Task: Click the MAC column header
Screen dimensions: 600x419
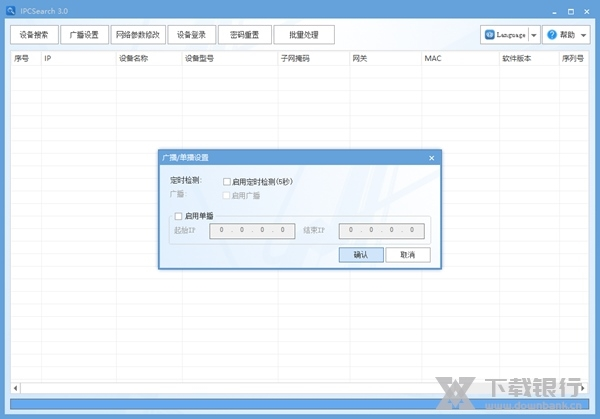Action: pos(460,59)
